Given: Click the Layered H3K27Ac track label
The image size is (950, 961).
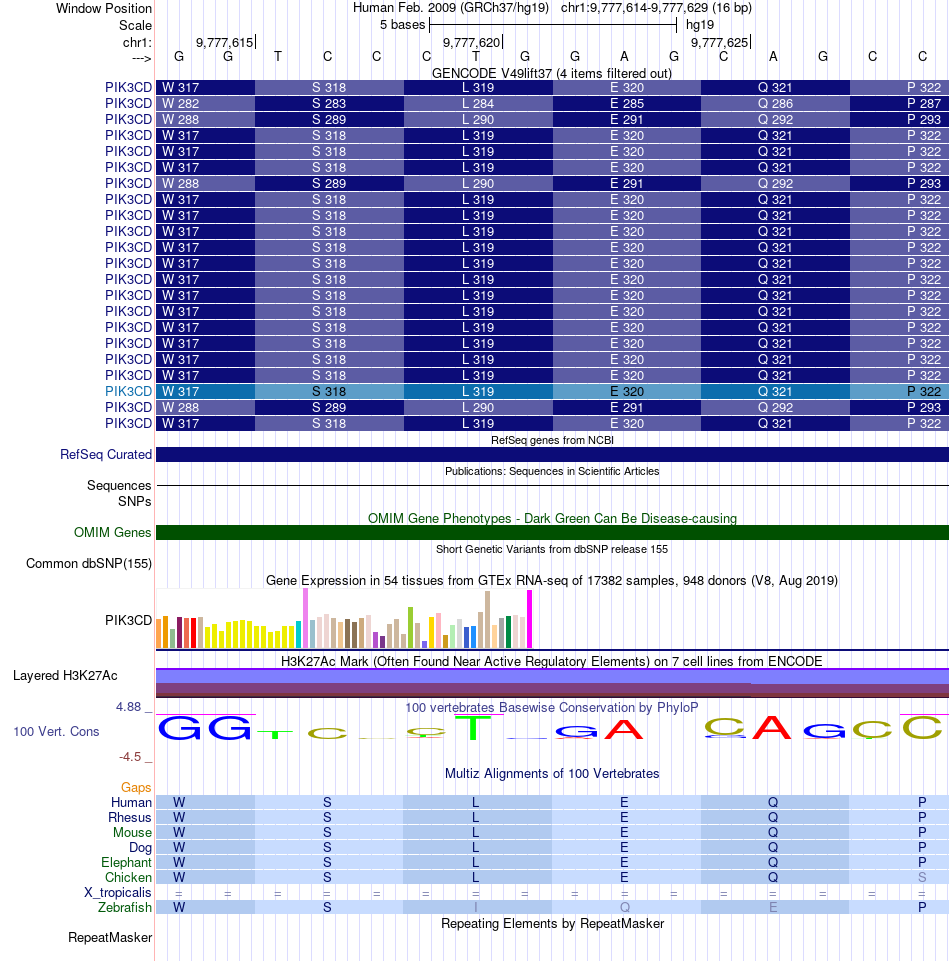Looking at the screenshot, I should point(65,675).
